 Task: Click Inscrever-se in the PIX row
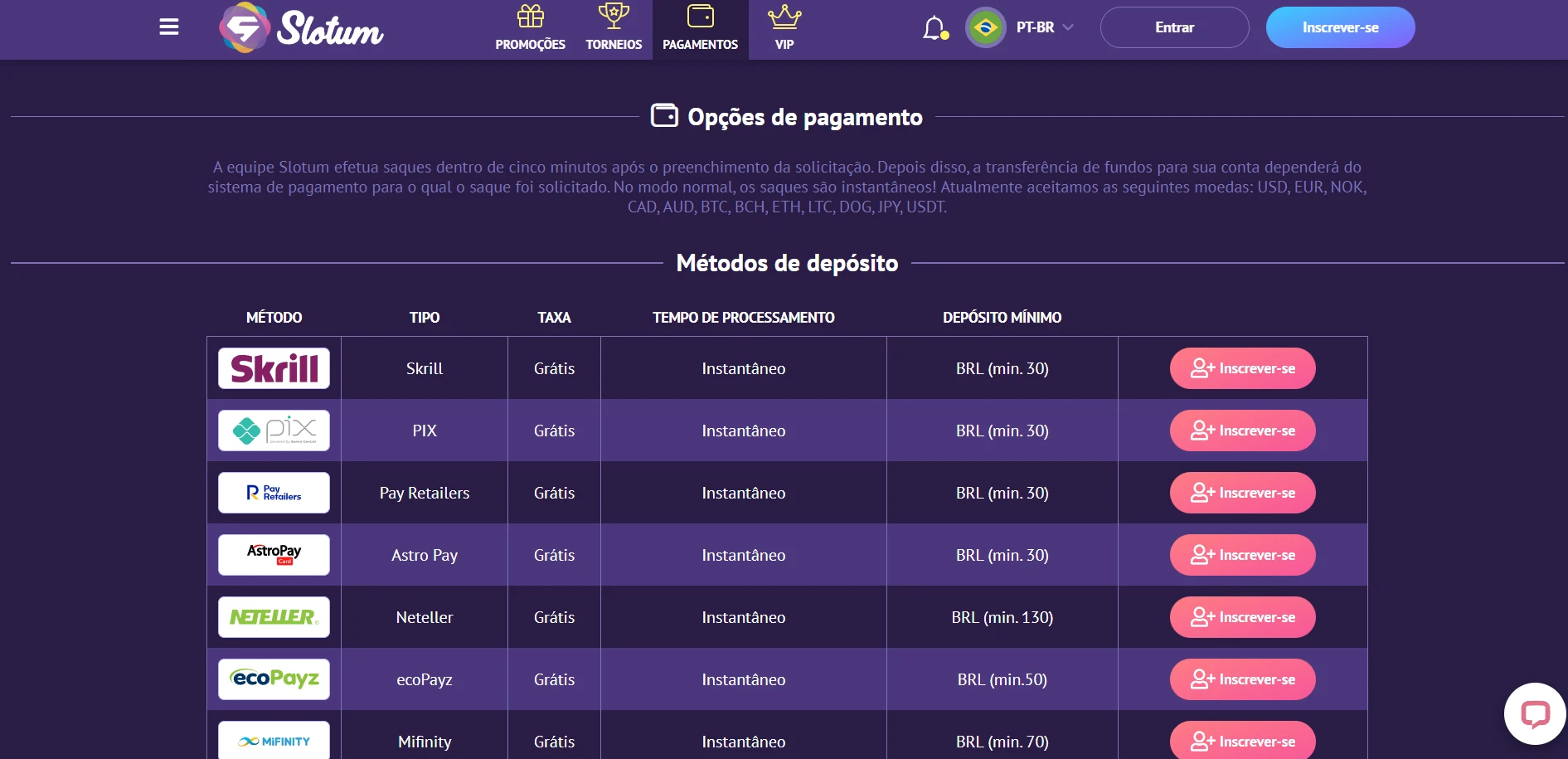(1242, 431)
